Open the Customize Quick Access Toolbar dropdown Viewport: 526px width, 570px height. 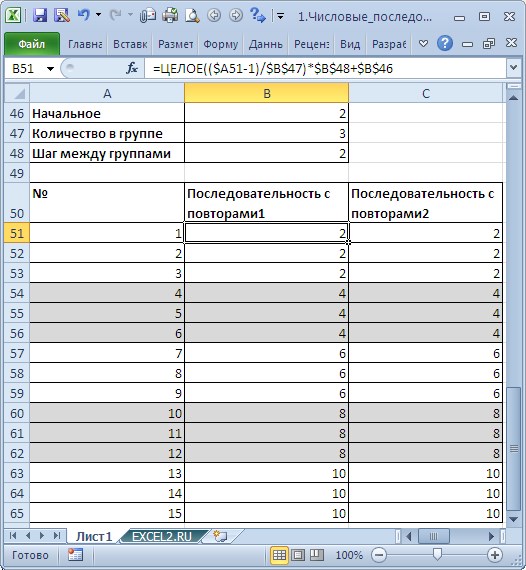tap(280, 16)
